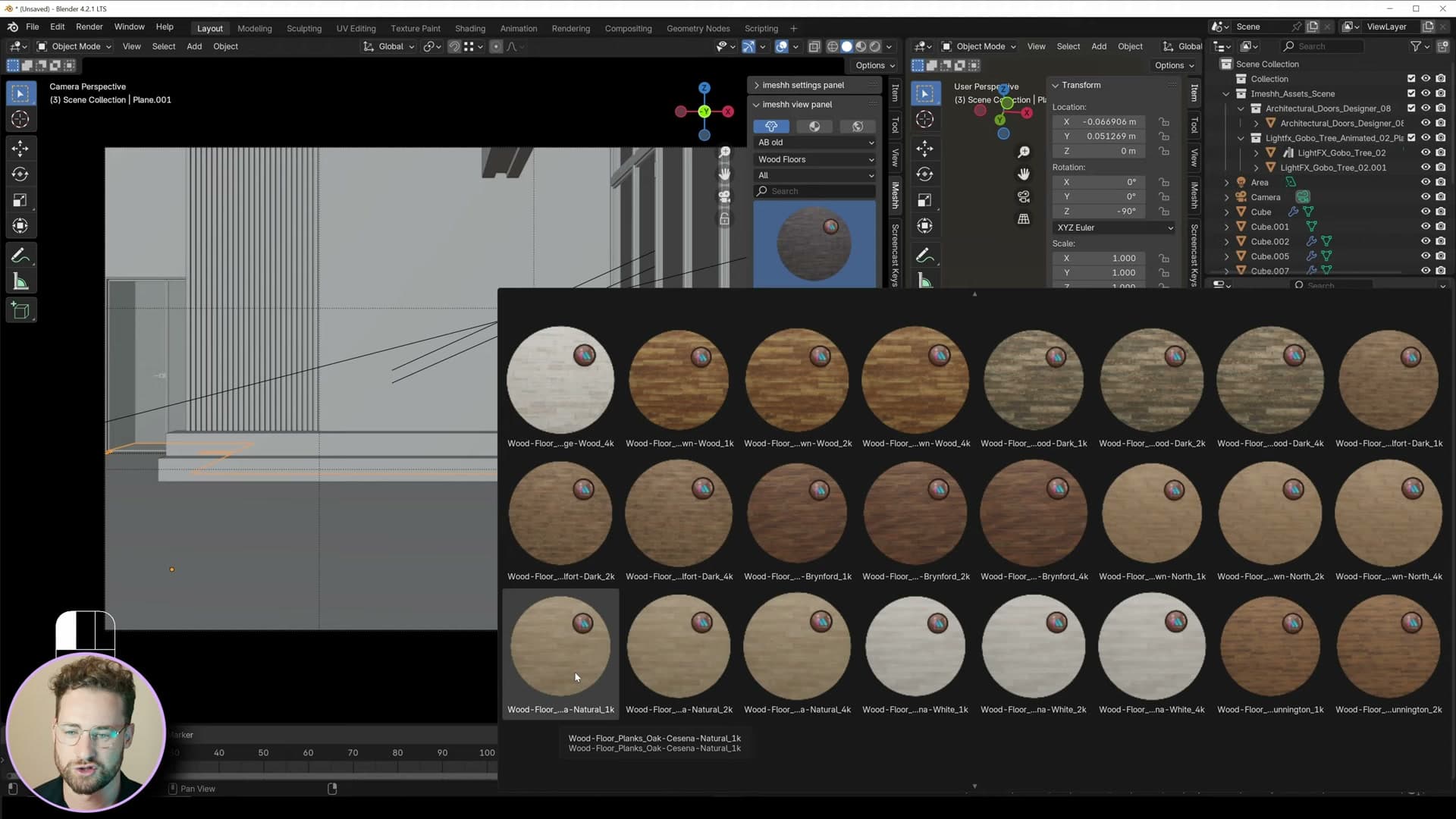Activate the Move tool in Camera Perspective viewport
The image size is (1456, 819).
pos(20,148)
